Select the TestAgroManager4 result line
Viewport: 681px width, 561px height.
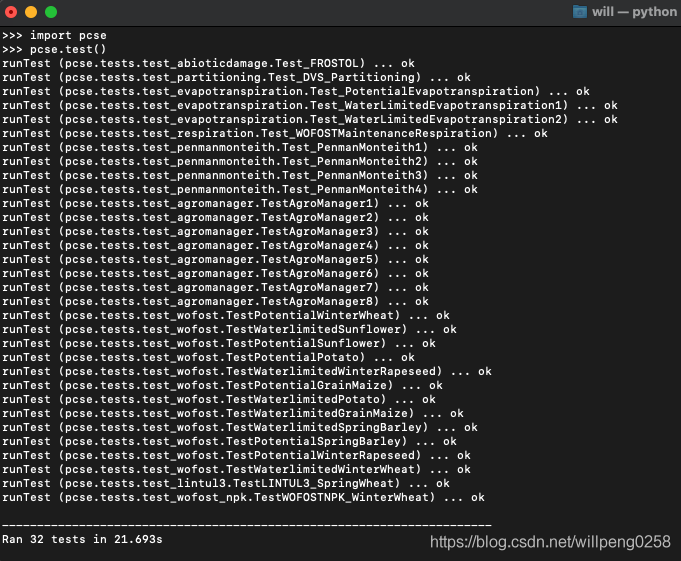pos(215,245)
